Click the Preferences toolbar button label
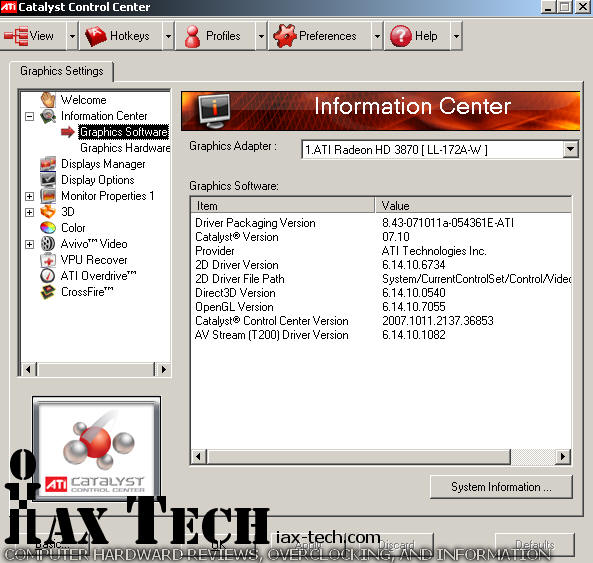This screenshot has height=563, width=593. pyautogui.click(x=328, y=36)
